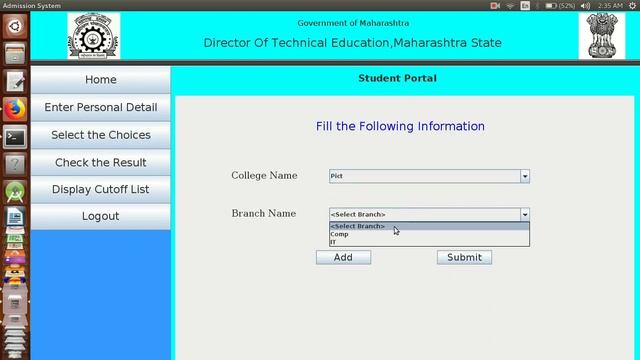This screenshot has width=640, height=360.
Task: Open the Files manager from the launcher
Action: (15, 53)
